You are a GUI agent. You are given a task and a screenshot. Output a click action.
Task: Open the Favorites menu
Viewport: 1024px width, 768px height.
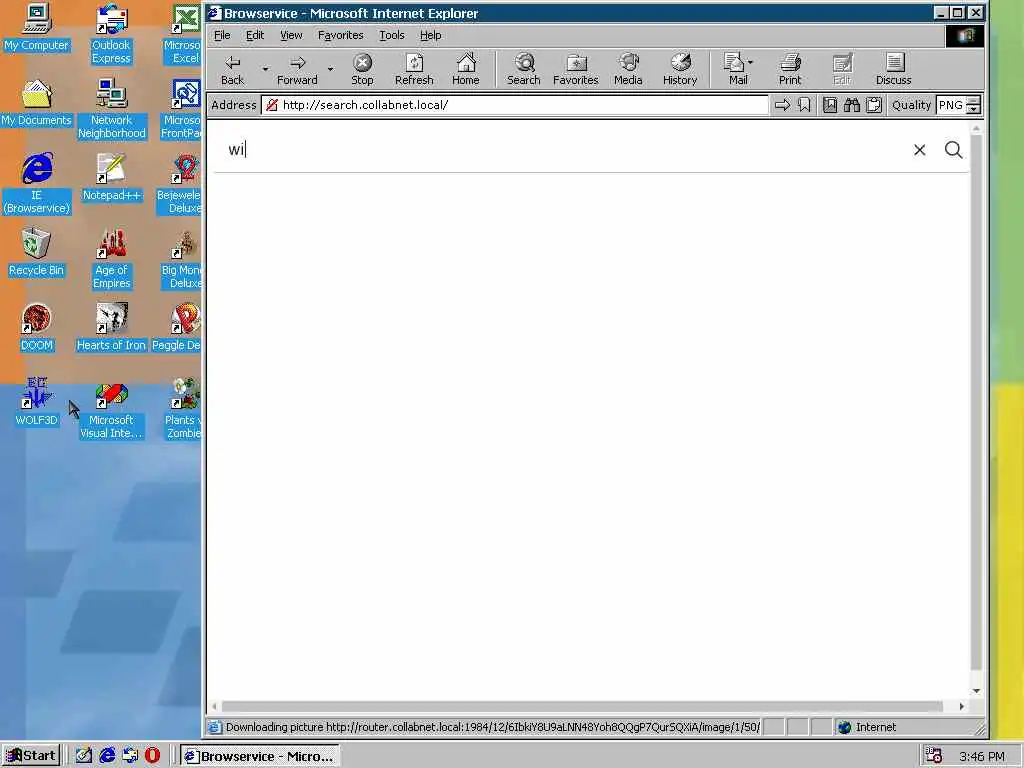(x=340, y=35)
